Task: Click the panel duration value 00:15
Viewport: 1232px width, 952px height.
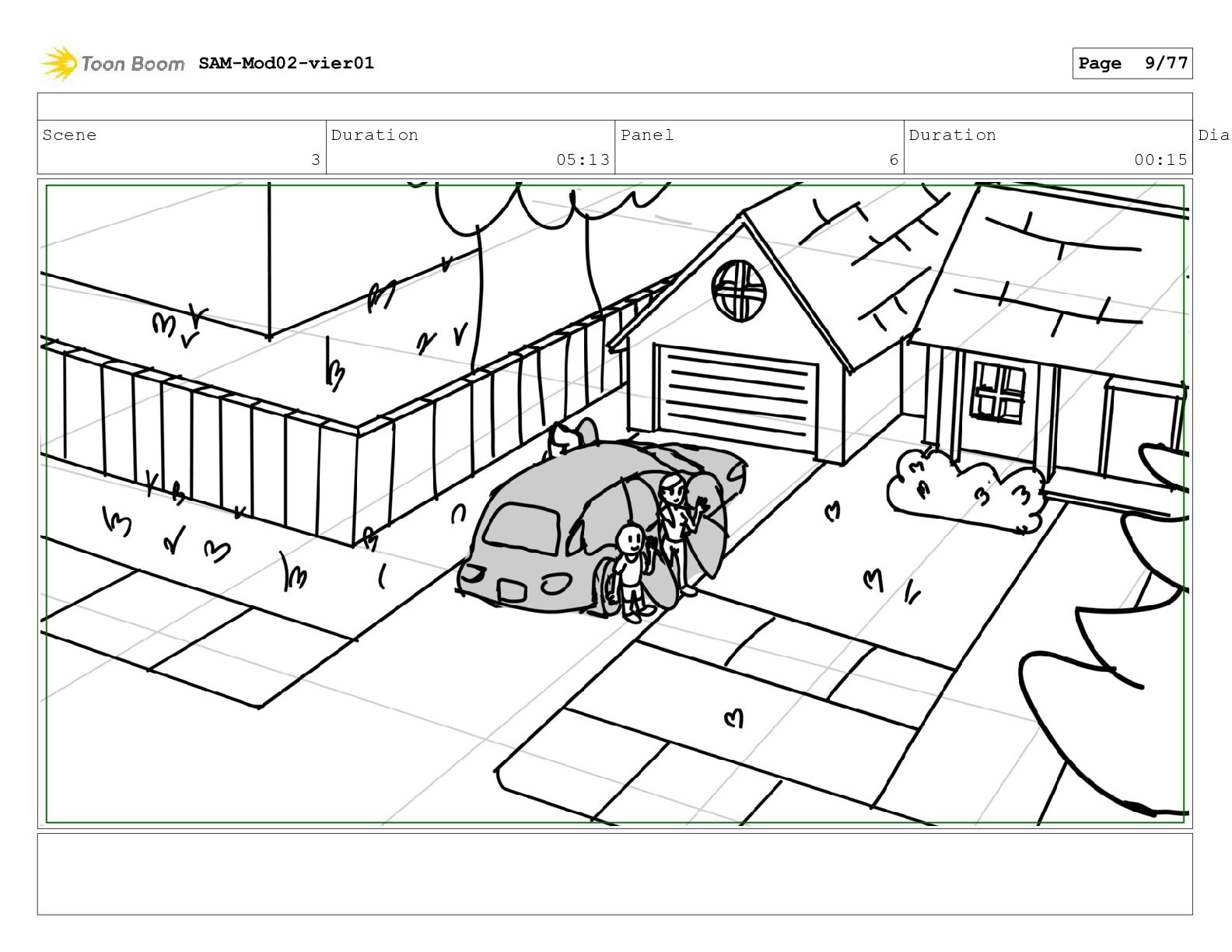Action: coord(1160,159)
